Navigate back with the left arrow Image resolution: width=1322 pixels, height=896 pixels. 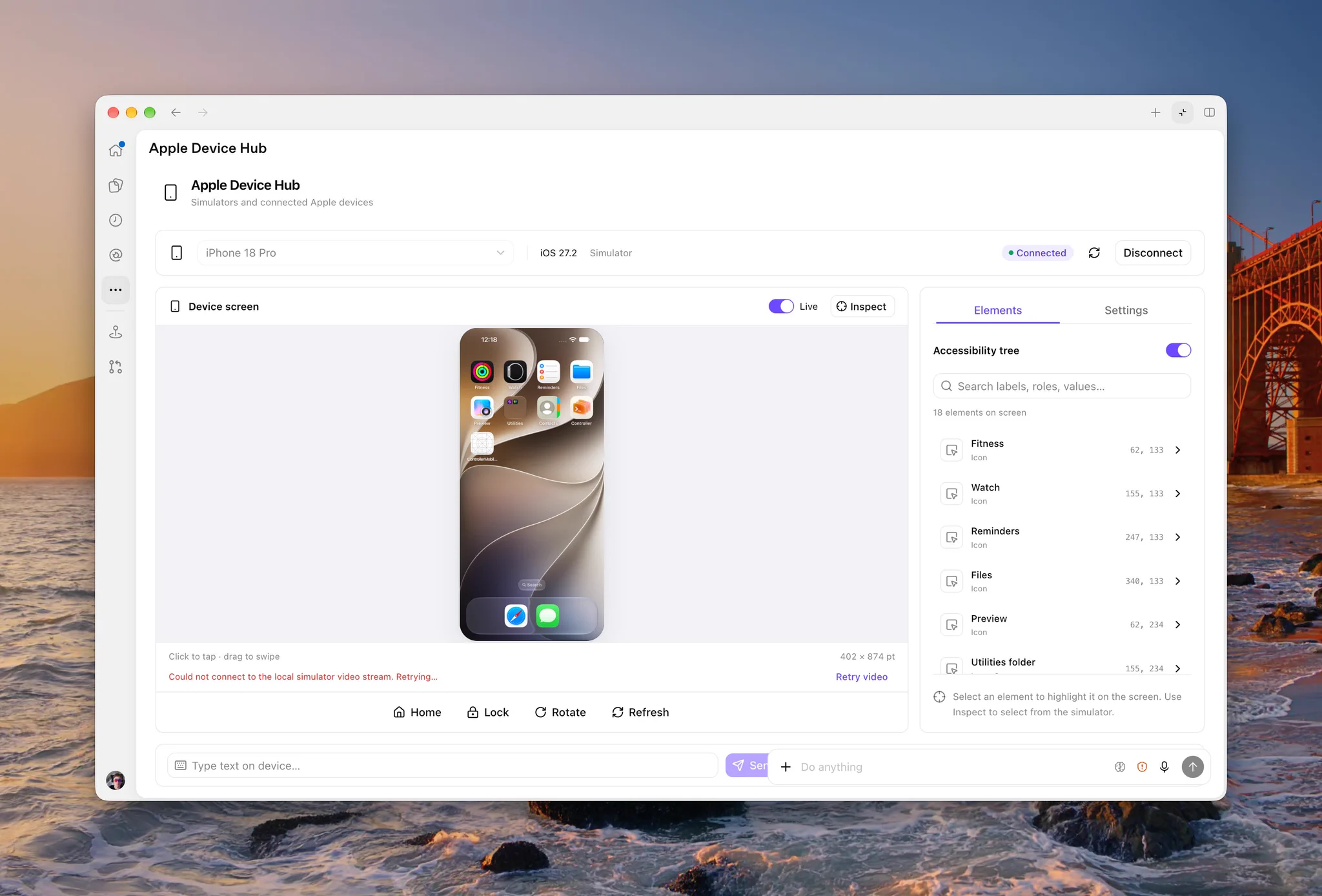(176, 112)
